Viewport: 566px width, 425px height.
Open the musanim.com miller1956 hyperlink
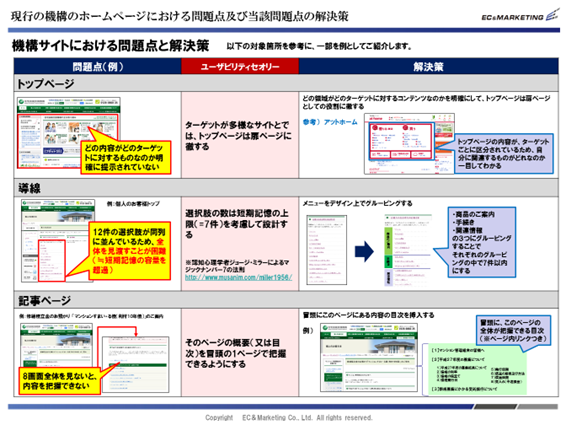(238, 277)
